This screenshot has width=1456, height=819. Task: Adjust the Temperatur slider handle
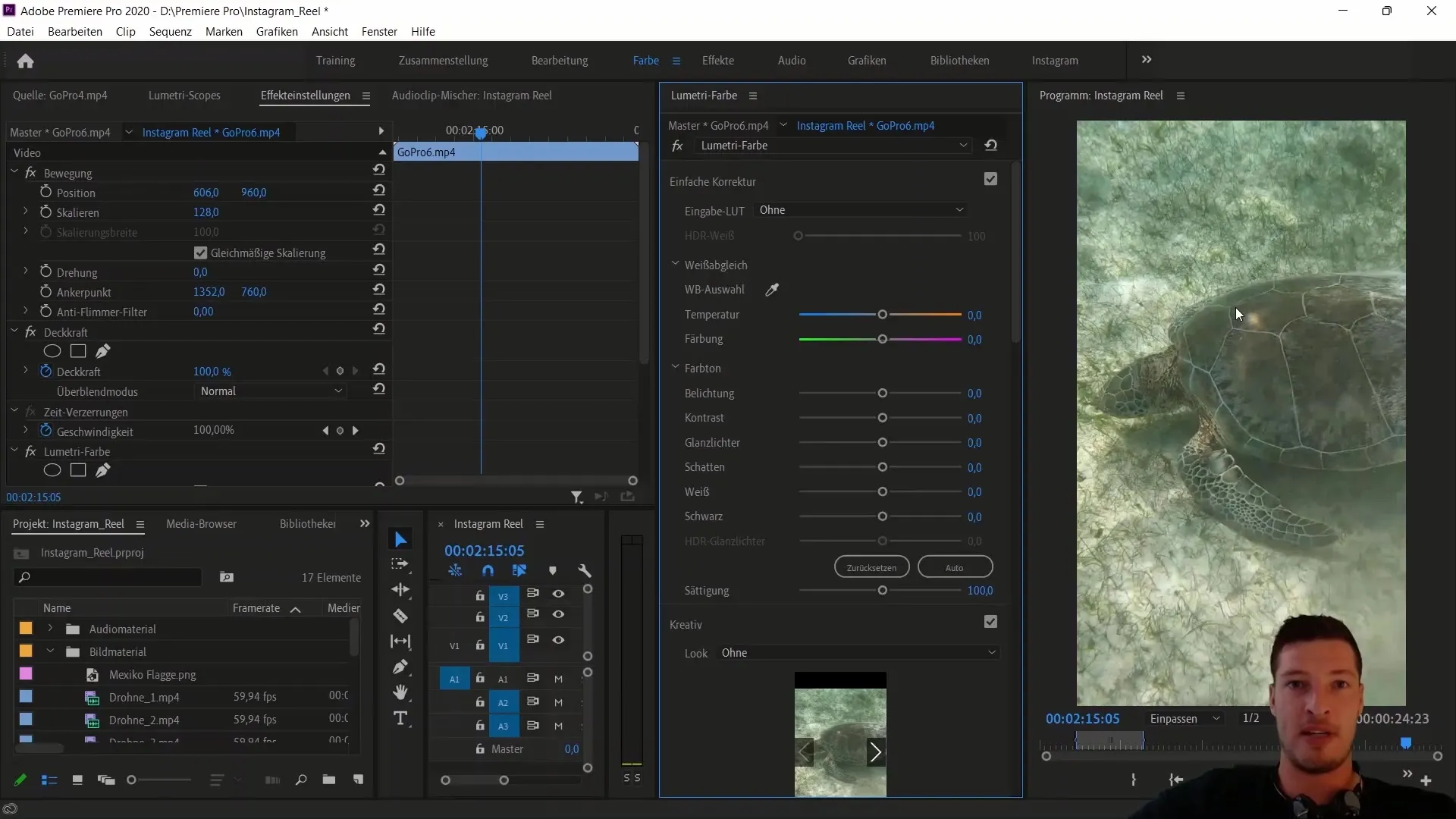pyautogui.click(x=882, y=315)
